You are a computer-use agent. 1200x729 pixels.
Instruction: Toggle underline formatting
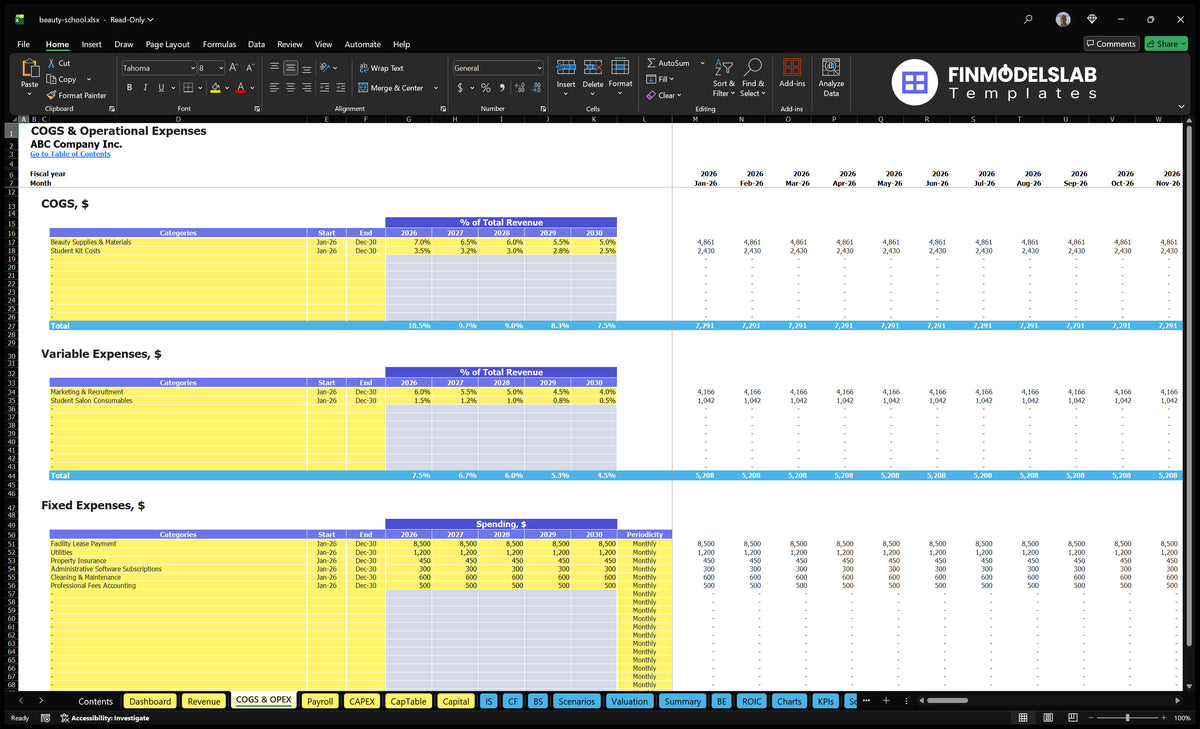[162, 88]
